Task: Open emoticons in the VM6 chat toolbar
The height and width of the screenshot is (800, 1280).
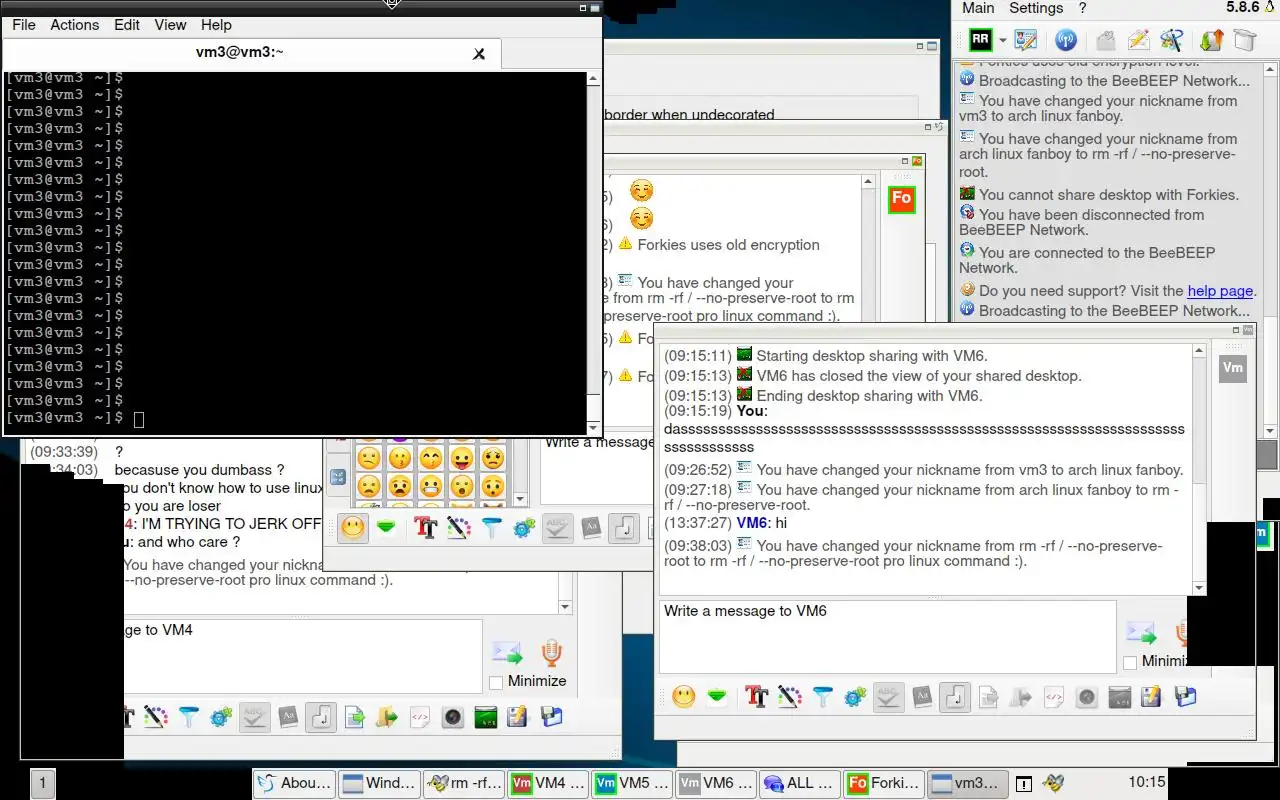Action: point(684,697)
